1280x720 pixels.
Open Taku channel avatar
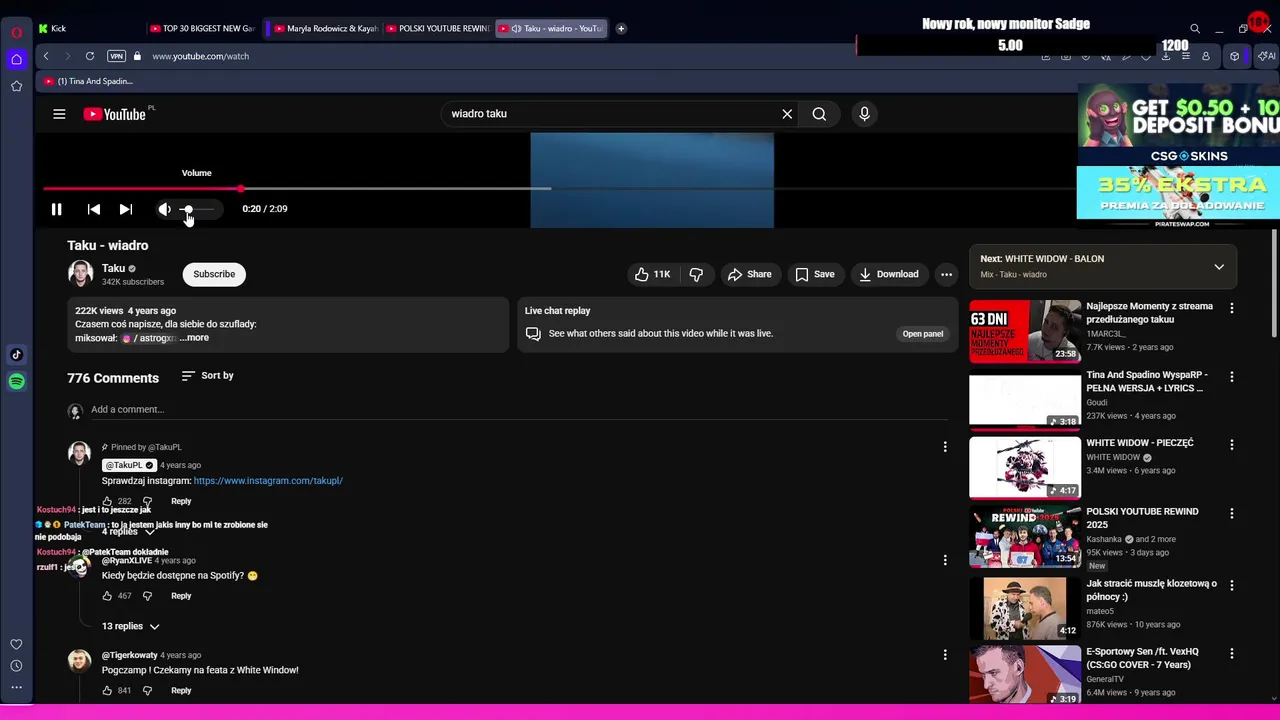pyautogui.click(x=80, y=273)
